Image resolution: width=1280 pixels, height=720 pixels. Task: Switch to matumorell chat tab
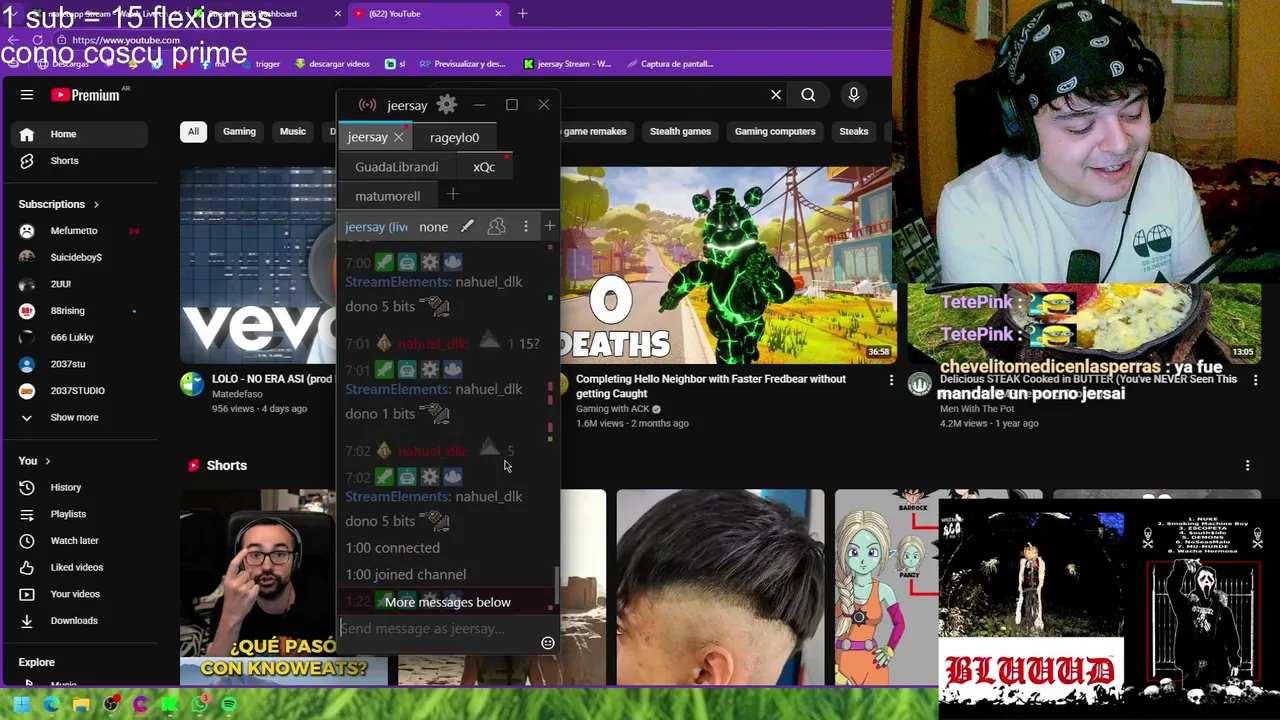tap(387, 196)
